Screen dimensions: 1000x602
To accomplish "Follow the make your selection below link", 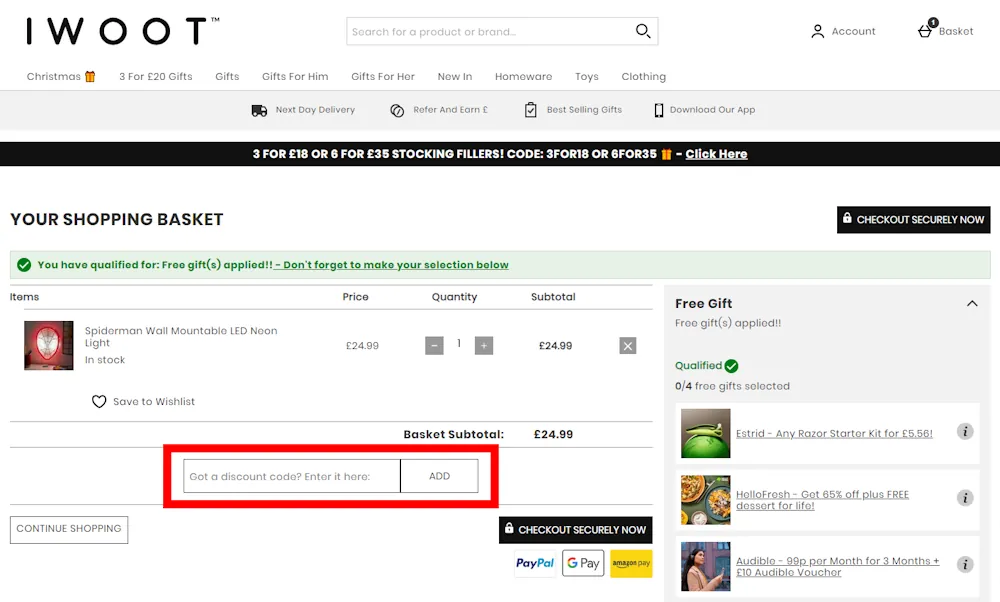I will tap(392, 265).
